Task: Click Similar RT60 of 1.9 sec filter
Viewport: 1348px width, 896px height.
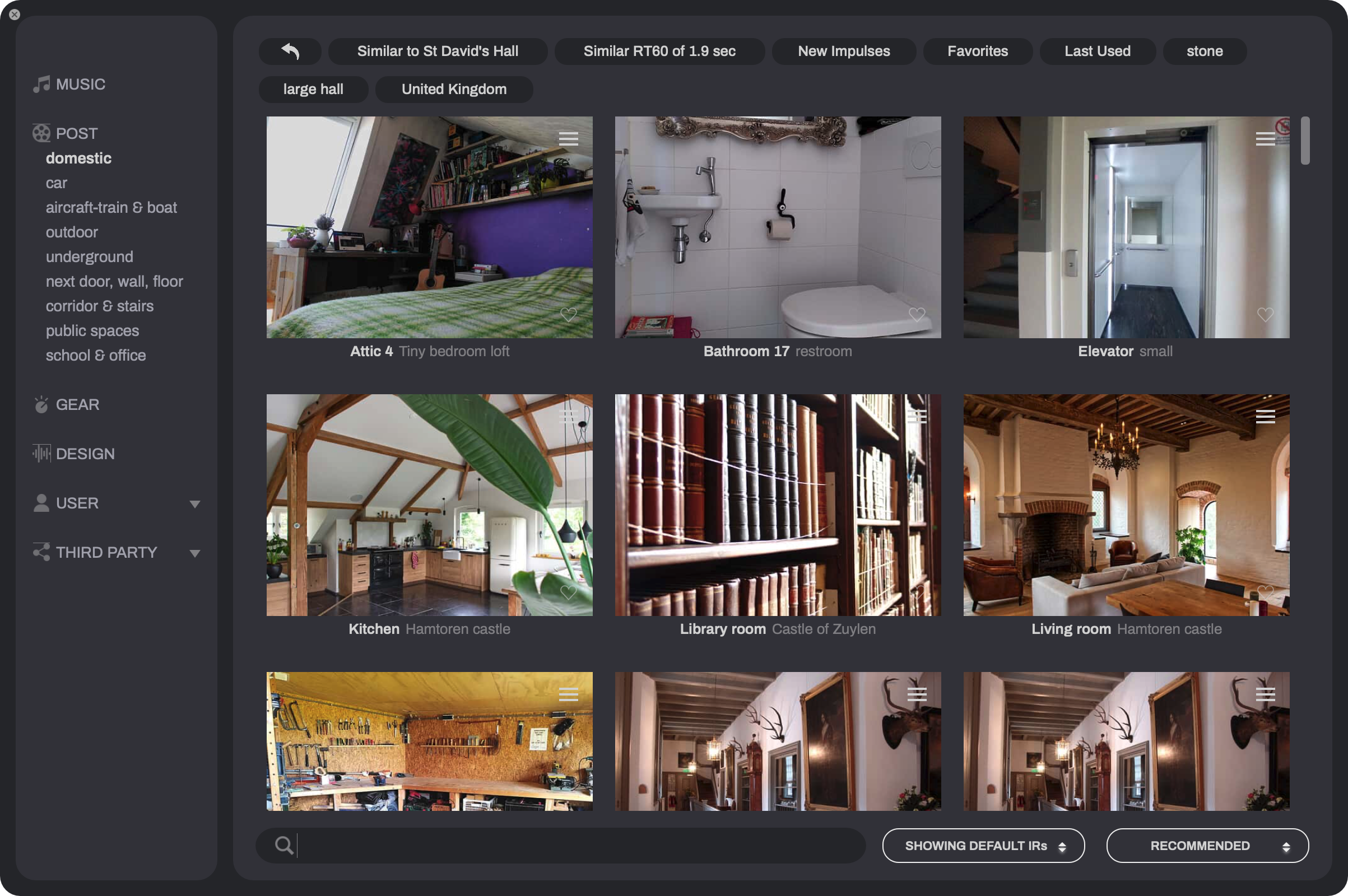Action: point(659,52)
